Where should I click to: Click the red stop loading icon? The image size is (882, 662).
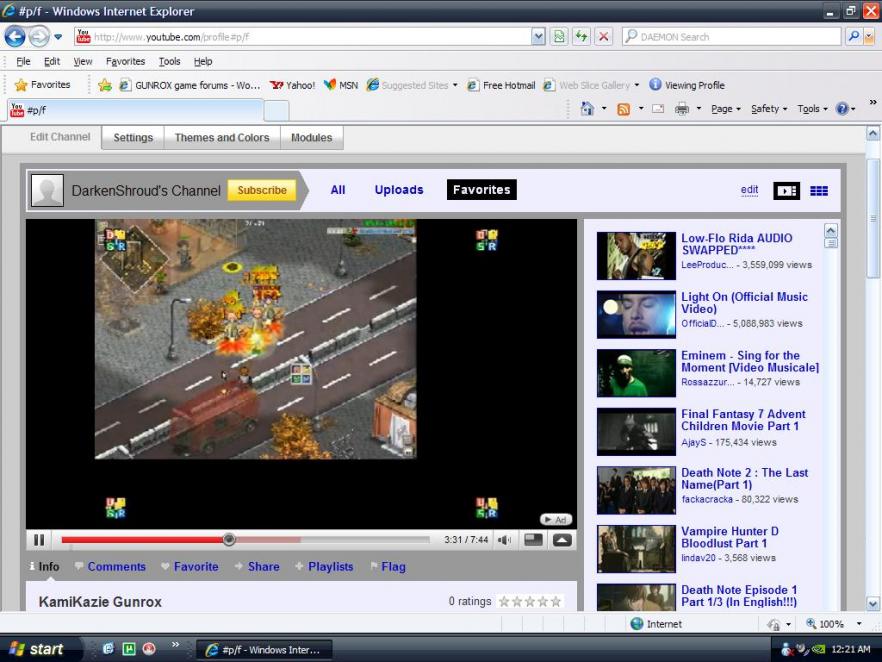tap(603, 37)
